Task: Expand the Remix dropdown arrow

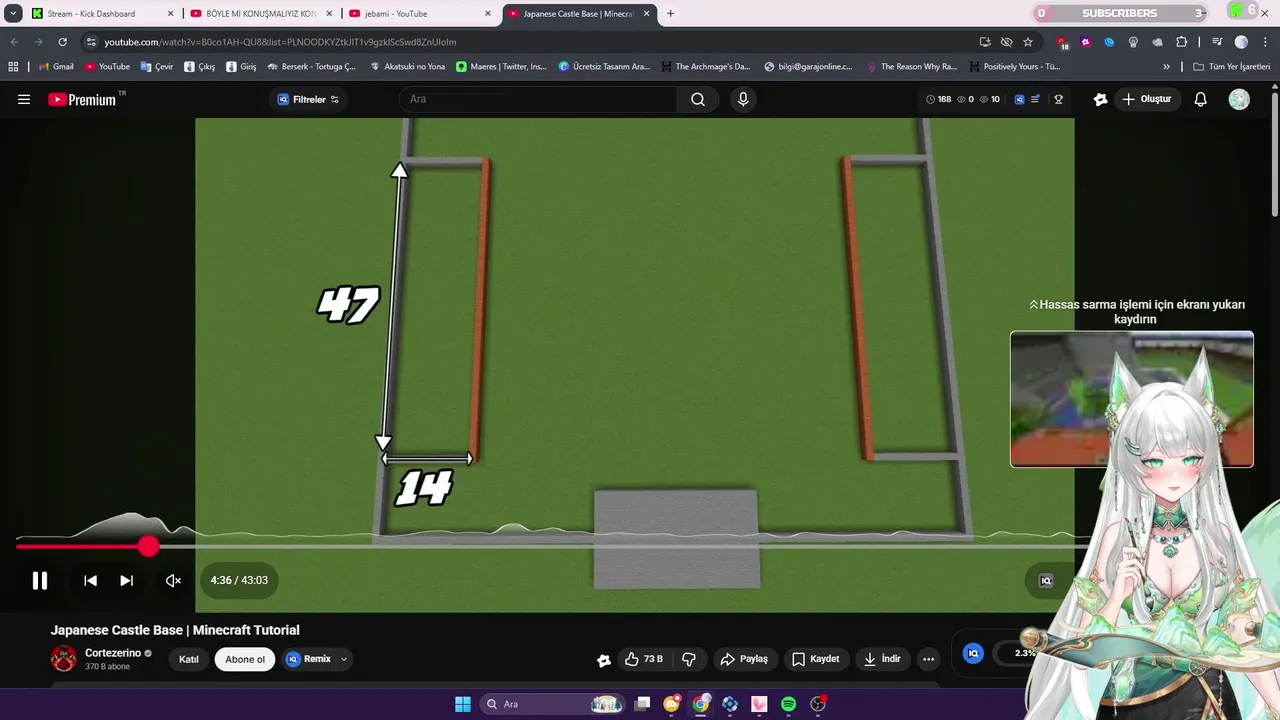Action: 344,659
